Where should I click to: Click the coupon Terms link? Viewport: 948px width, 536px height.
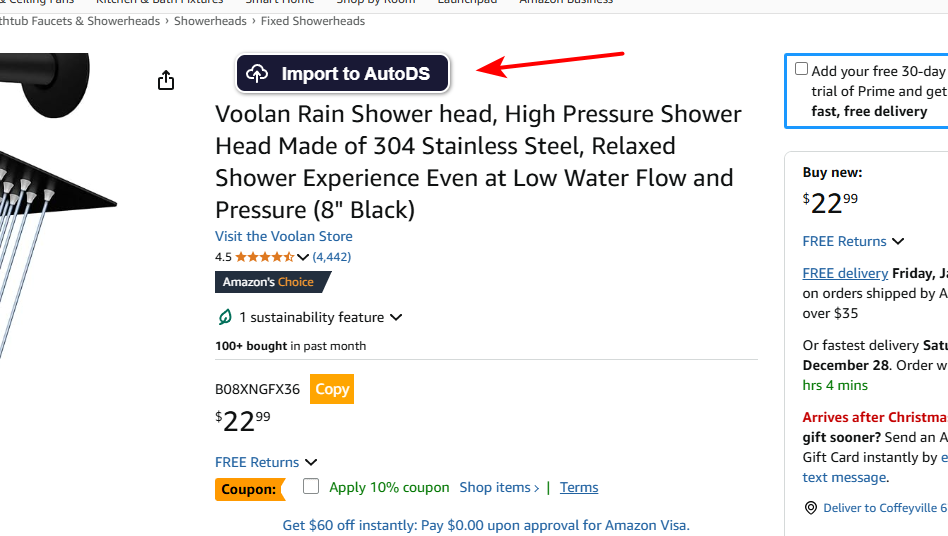click(579, 487)
